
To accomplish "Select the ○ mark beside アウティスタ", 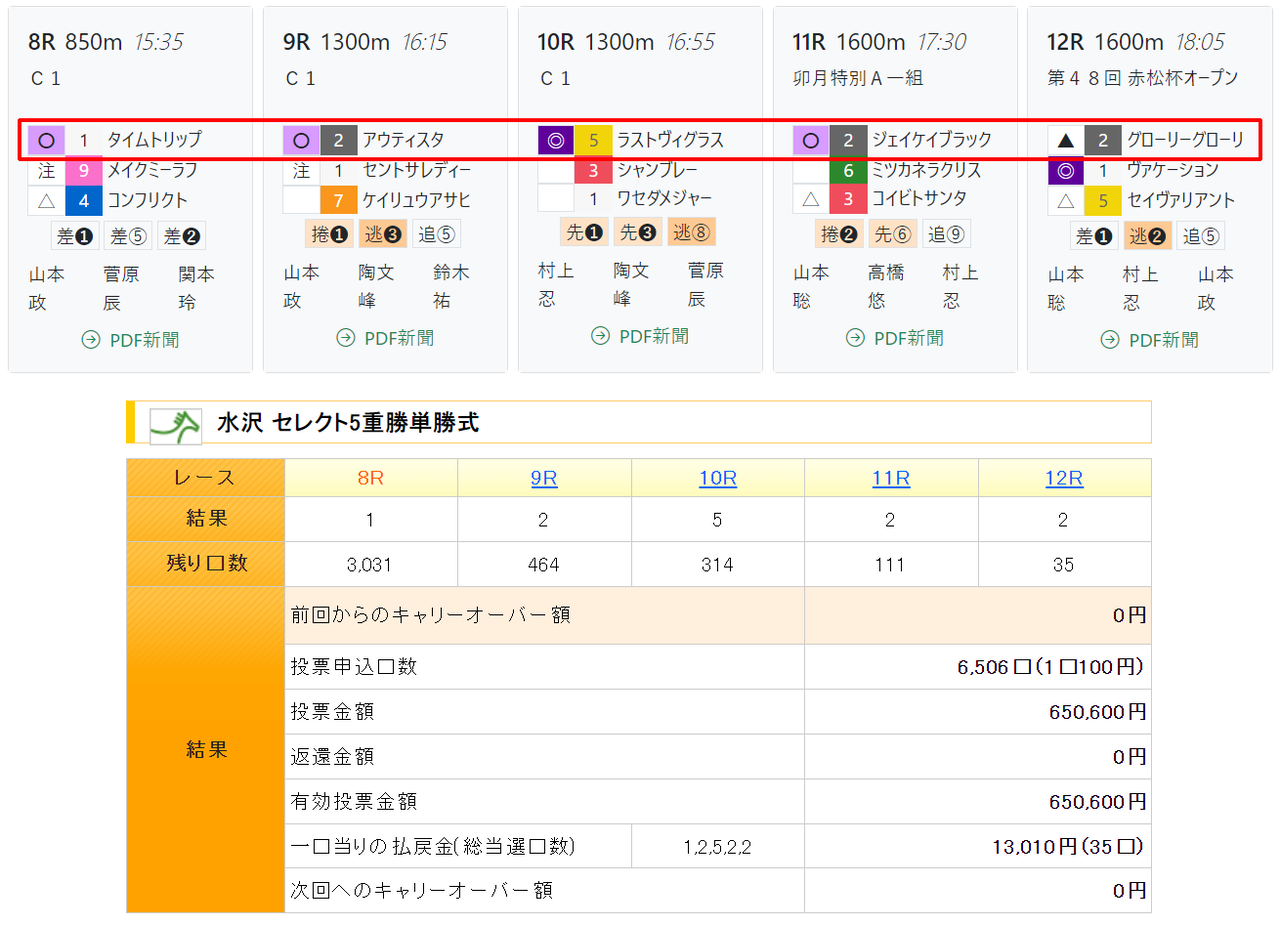I will (301, 140).
